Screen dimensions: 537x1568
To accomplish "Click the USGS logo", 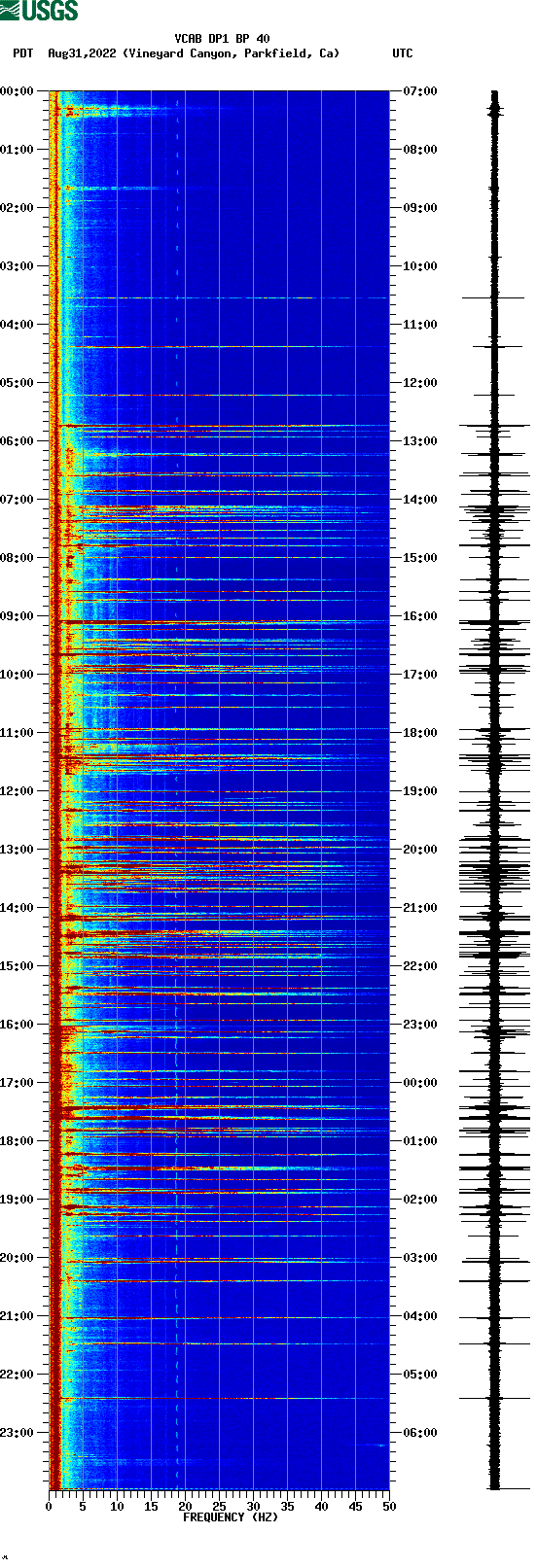I will [39, 11].
